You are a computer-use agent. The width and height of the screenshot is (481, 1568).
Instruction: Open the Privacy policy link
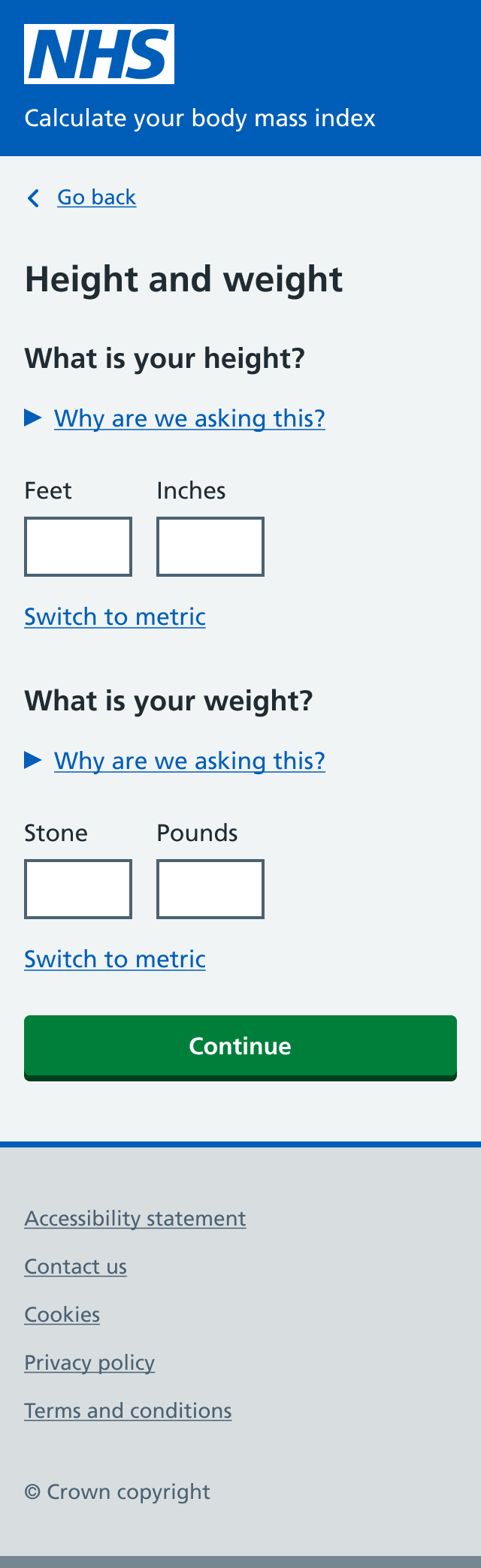pyautogui.click(x=89, y=1363)
